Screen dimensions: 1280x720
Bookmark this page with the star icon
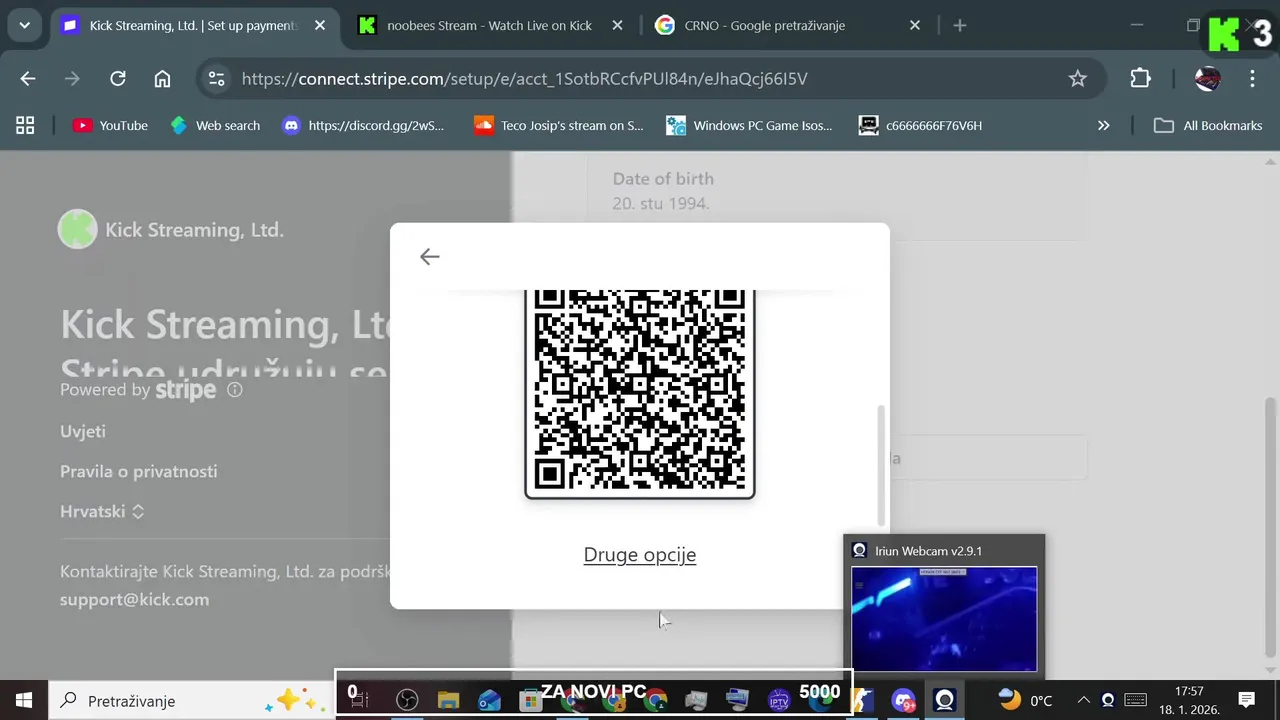click(x=1077, y=79)
